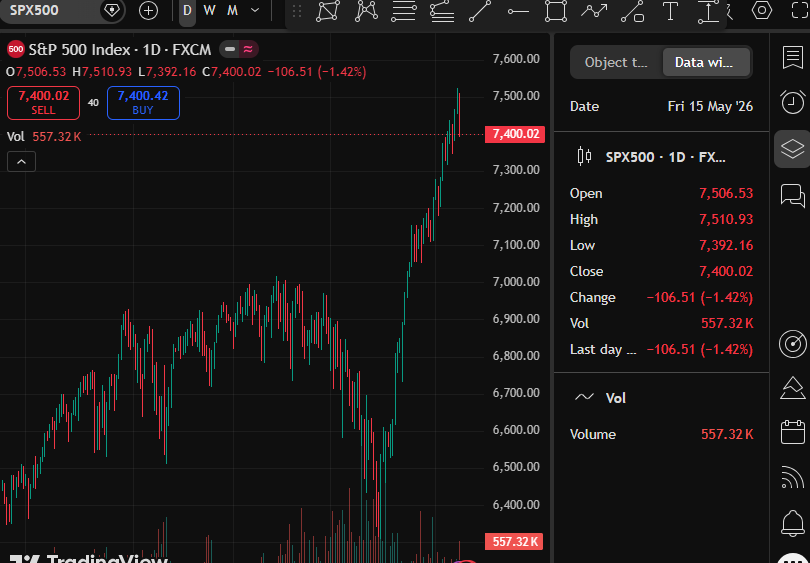Select the diagonal trend line tool
The image size is (810, 563).
tap(480, 11)
